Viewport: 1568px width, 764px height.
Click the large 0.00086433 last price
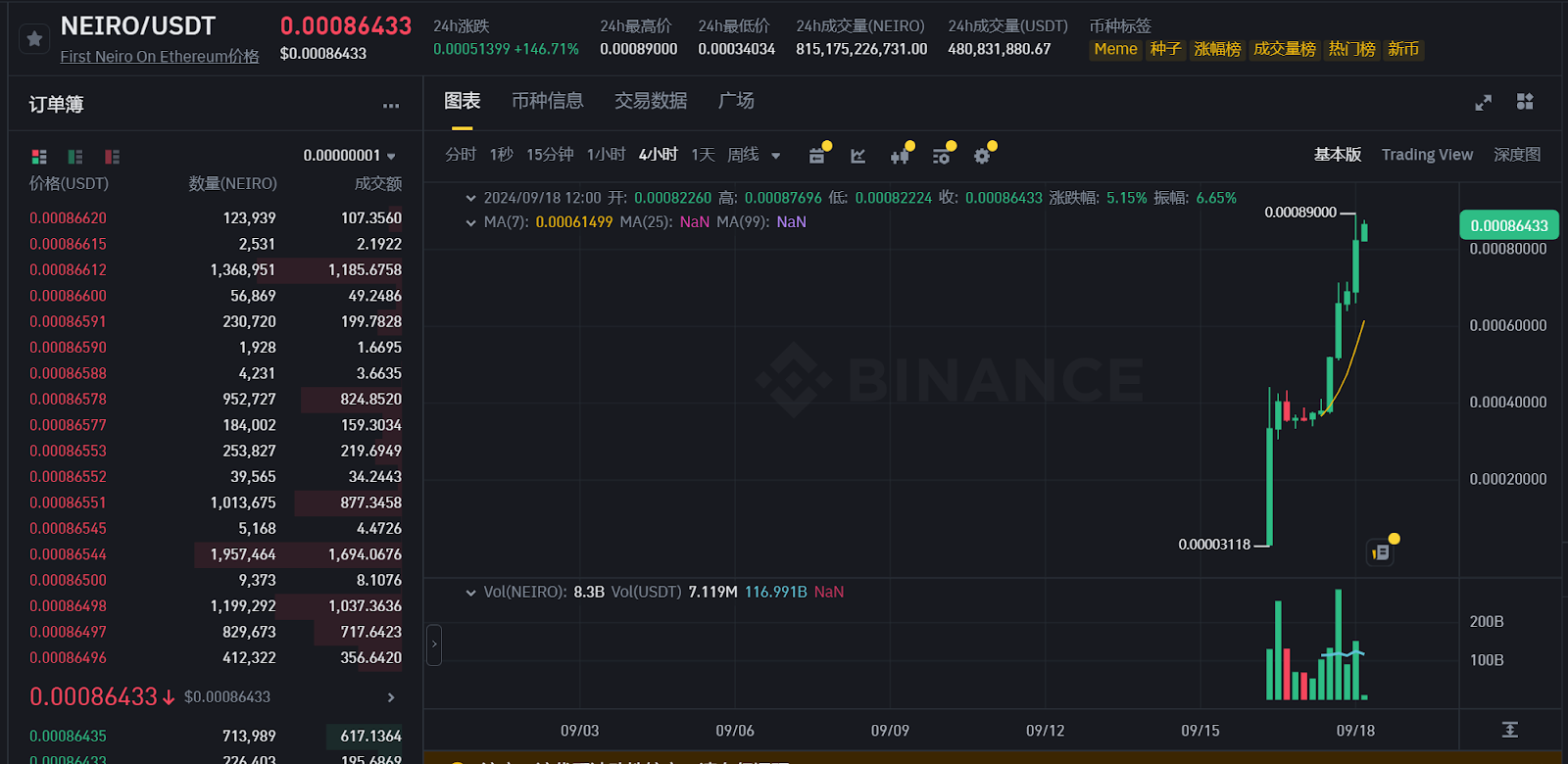pos(346,26)
